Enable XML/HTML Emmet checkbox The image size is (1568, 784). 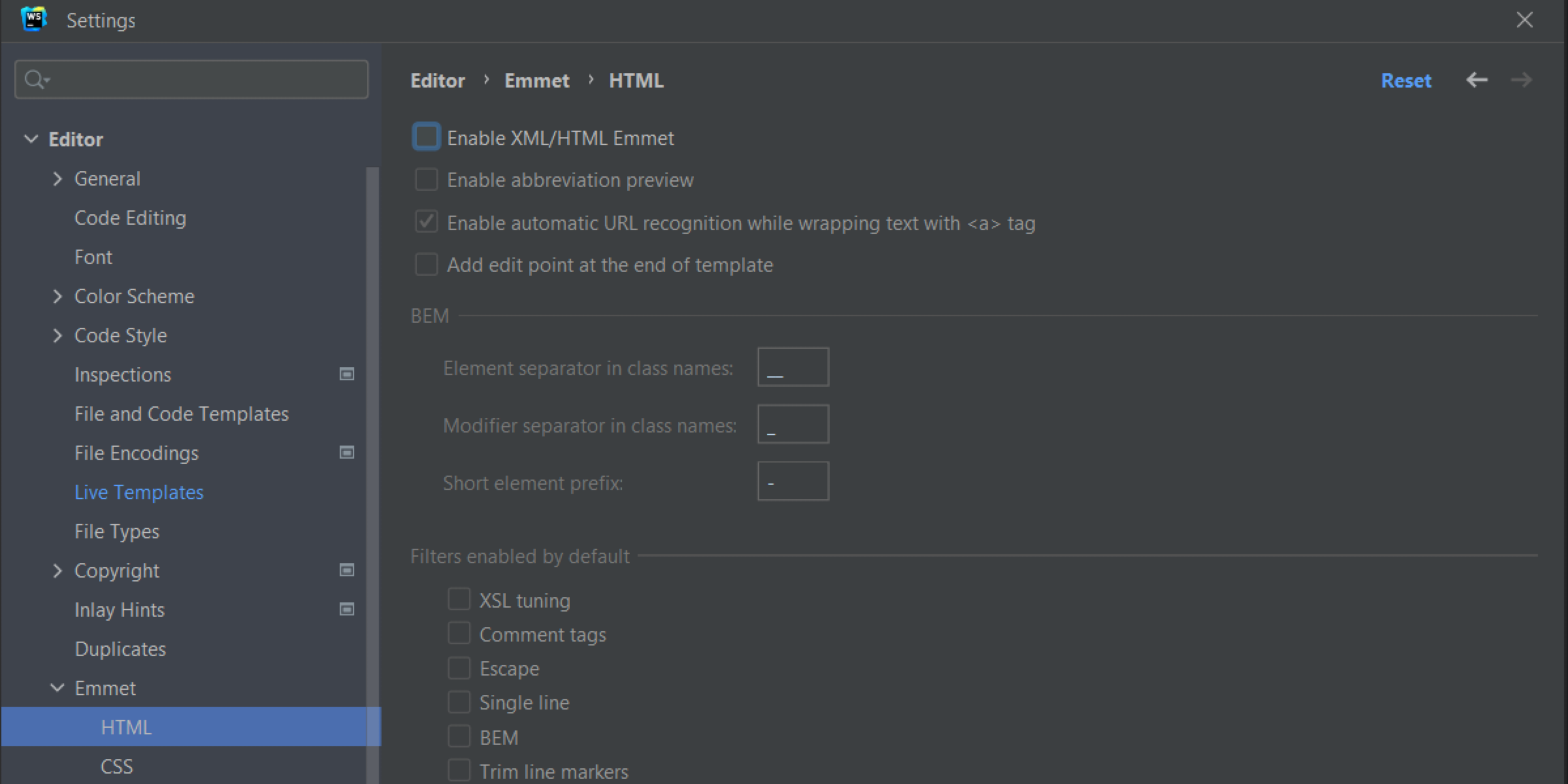(426, 137)
